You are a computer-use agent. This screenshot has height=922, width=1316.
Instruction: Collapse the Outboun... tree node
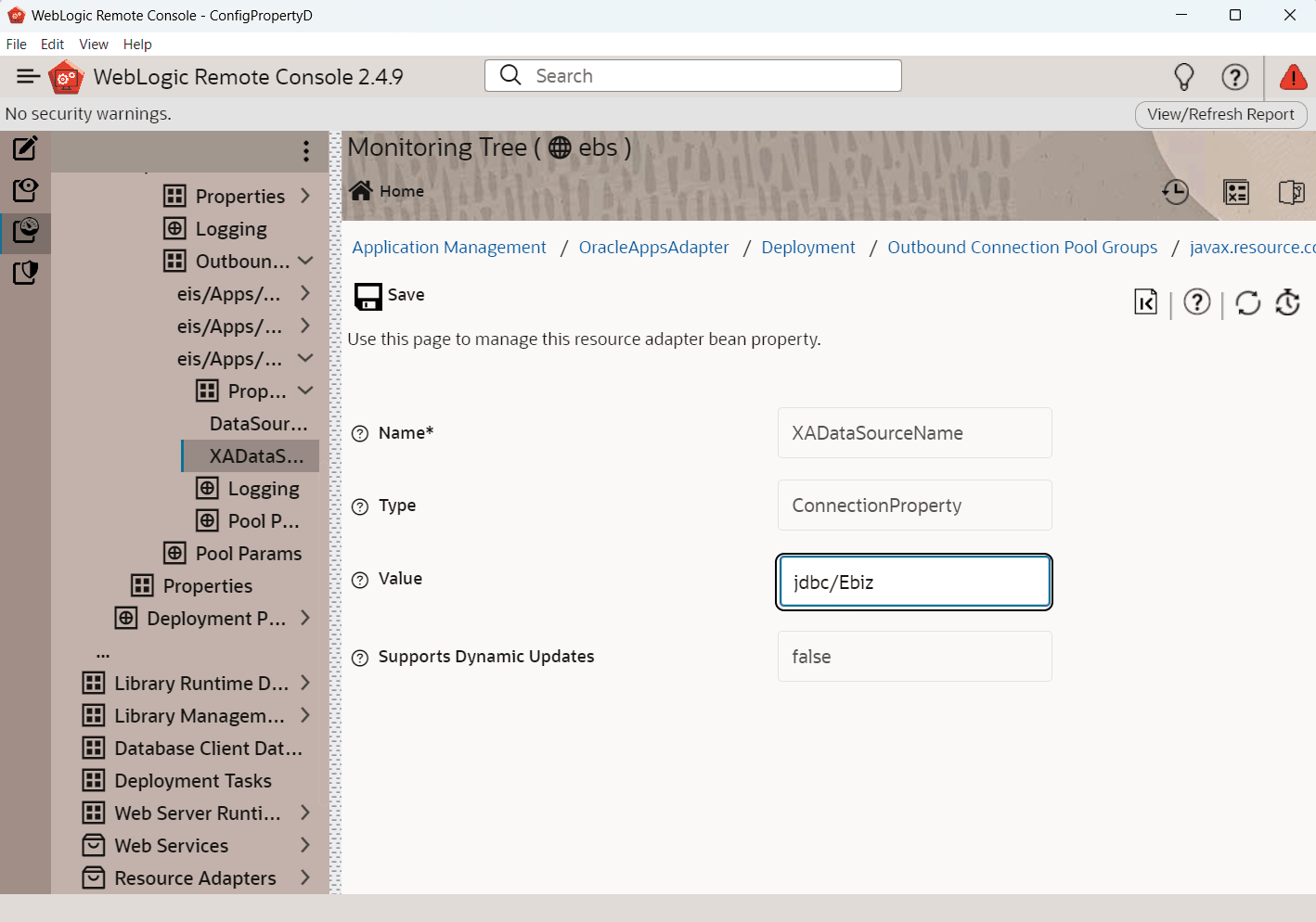click(x=305, y=261)
